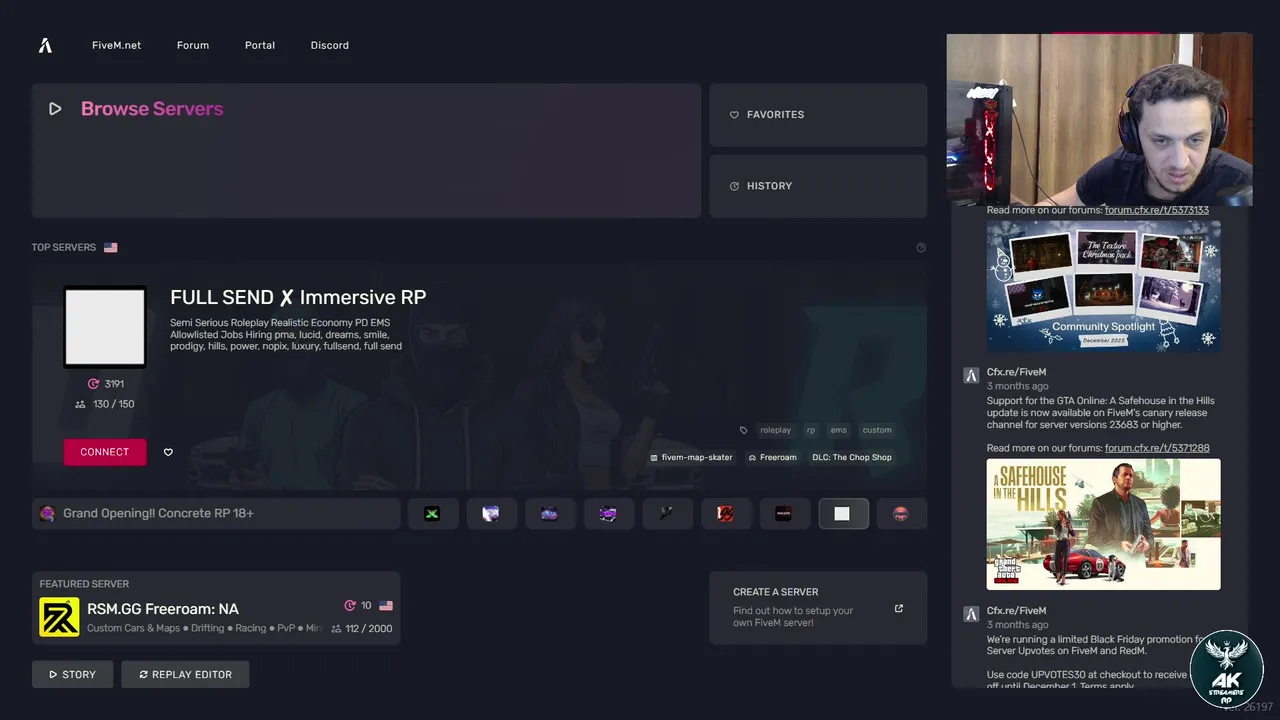Click the fivem-map-skater label
This screenshot has height=720, width=1280.
coord(691,457)
